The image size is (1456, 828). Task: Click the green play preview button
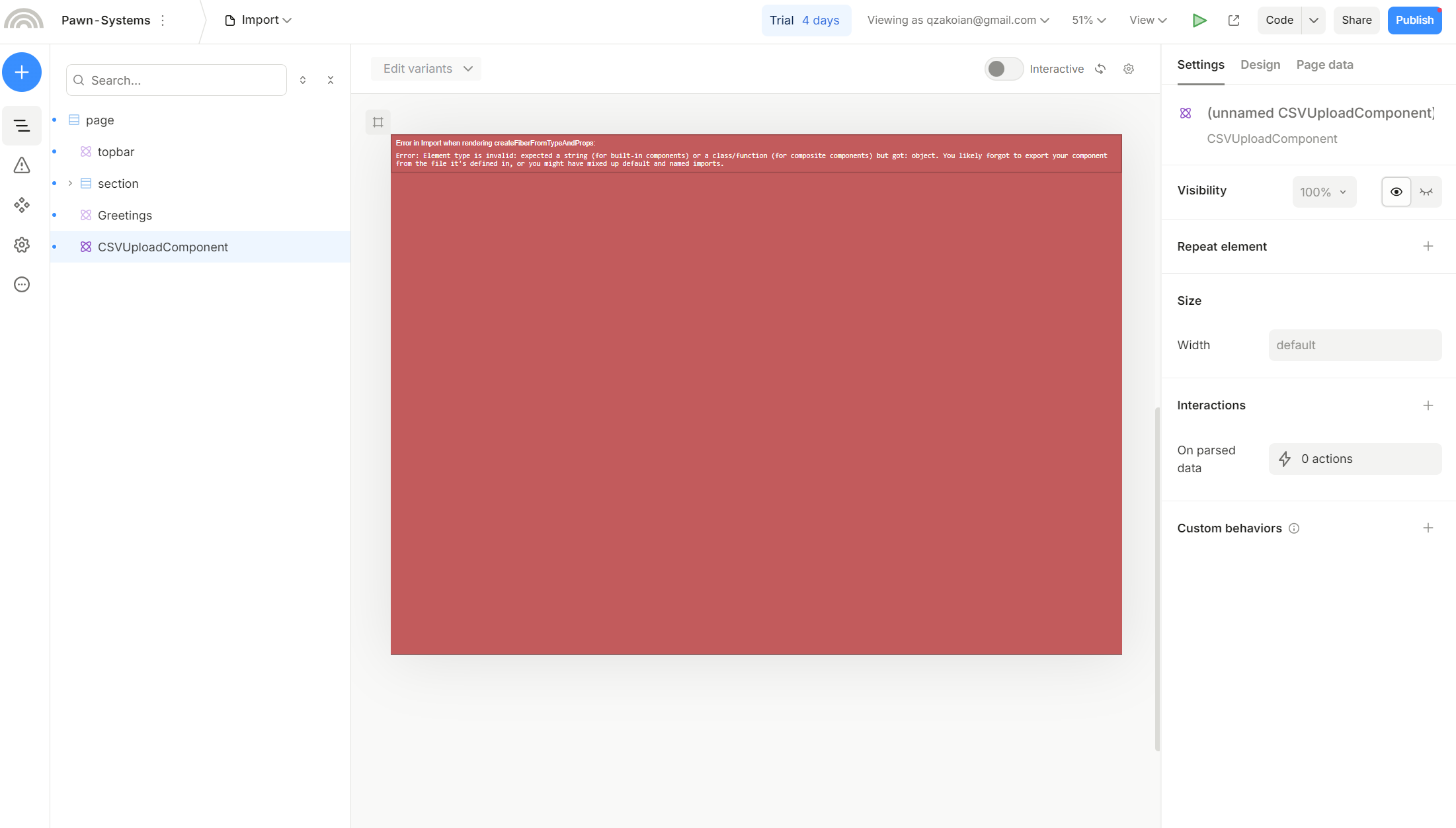click(1199, 21)
